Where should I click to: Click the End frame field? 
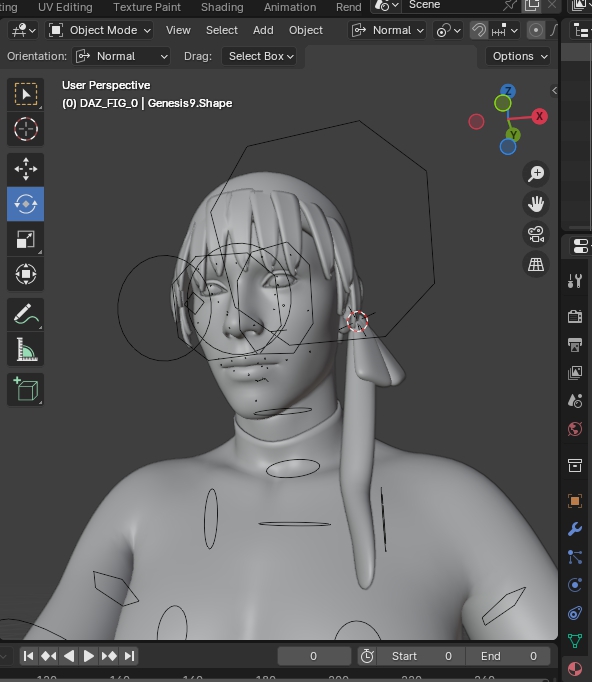(508, 656)
